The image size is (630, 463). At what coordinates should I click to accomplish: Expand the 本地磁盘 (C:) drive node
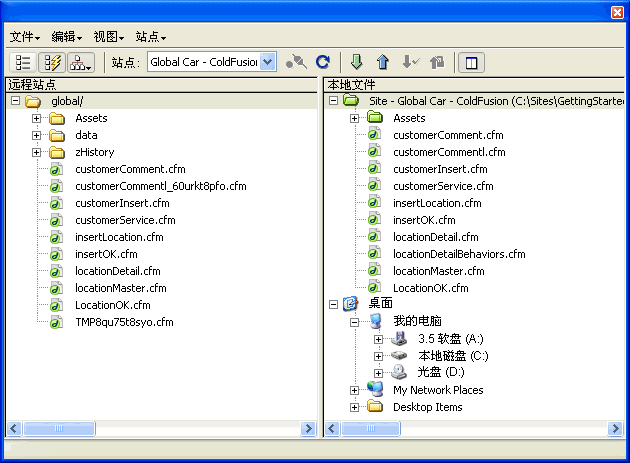pos(379,356)
